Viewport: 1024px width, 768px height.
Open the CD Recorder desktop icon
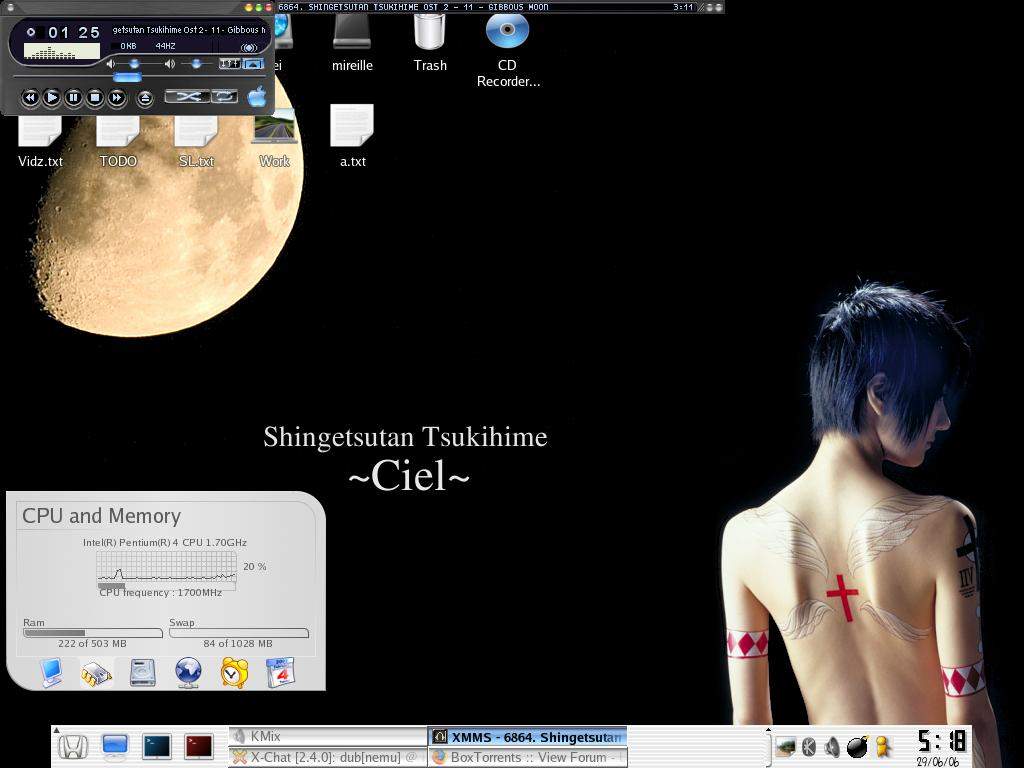pyautogui.click(x=507, y=34)
